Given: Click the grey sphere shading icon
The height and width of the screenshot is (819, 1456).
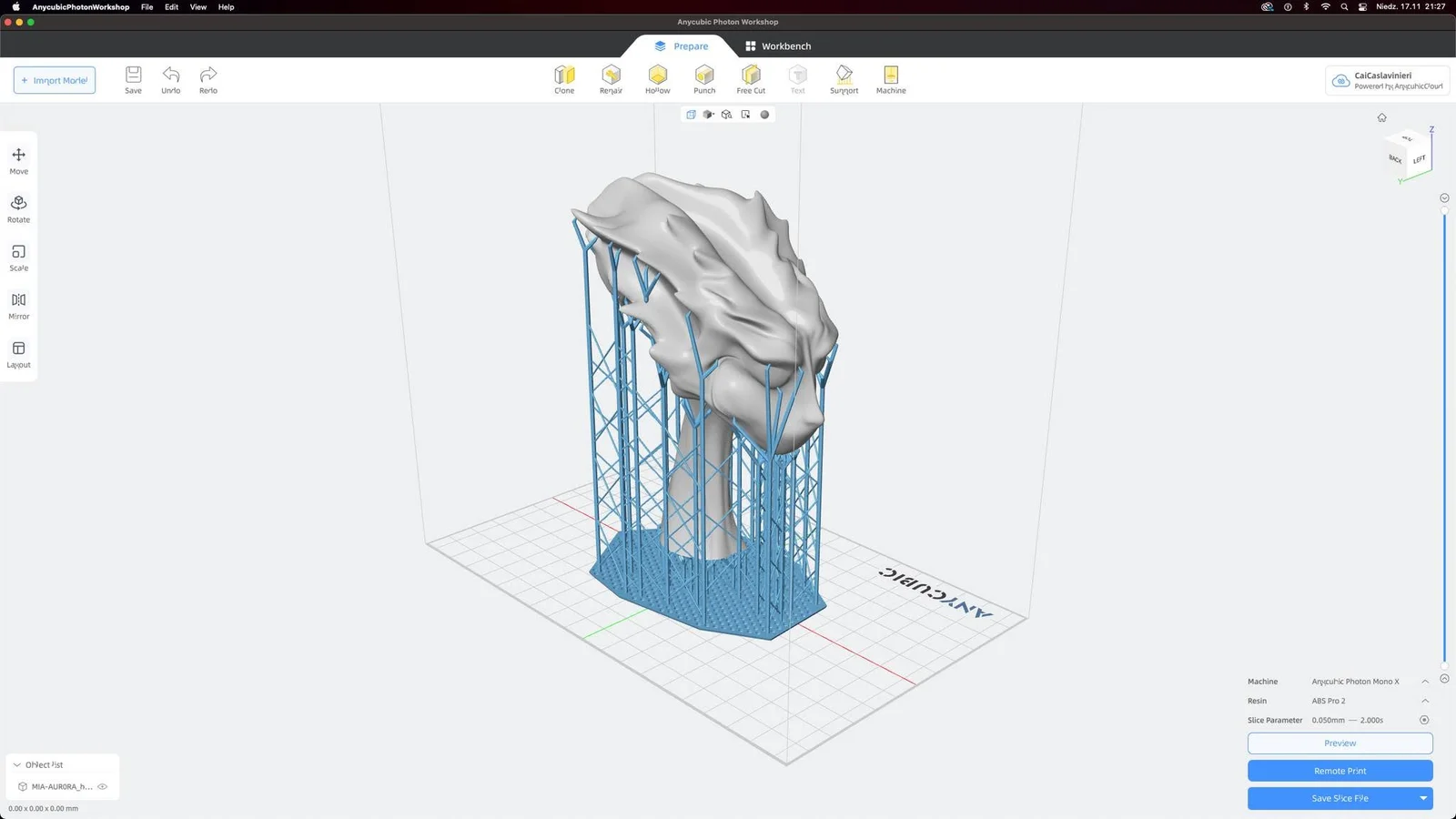Looking at the screenshot, I should click(x=764, y=115).
